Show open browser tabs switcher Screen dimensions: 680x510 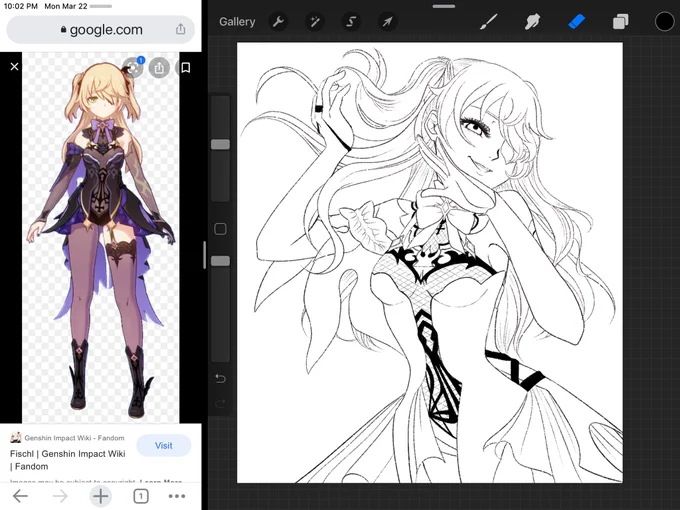pyautogui.click(x=141, y=496)
